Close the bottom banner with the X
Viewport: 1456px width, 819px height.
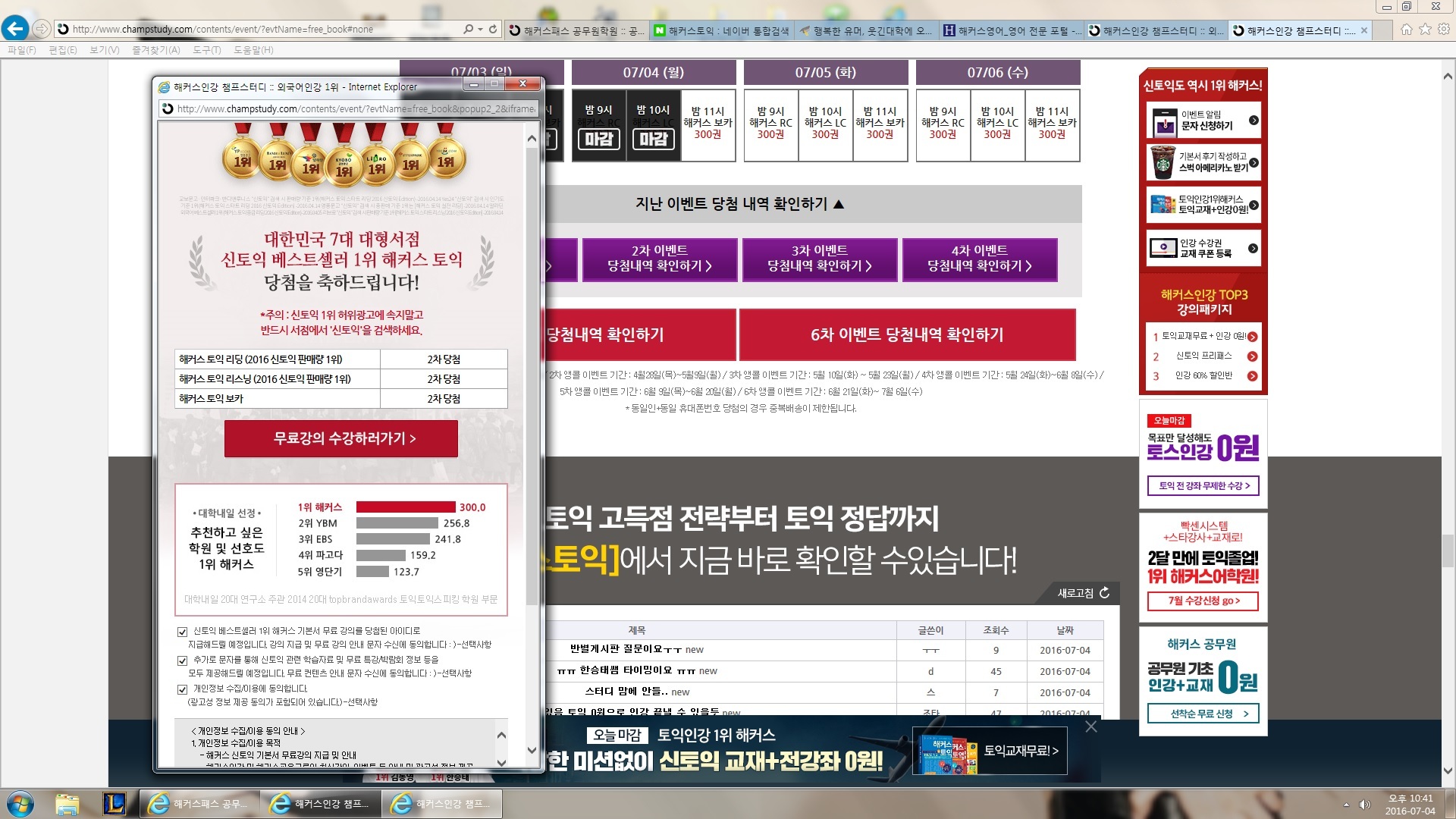point(1090,726)
